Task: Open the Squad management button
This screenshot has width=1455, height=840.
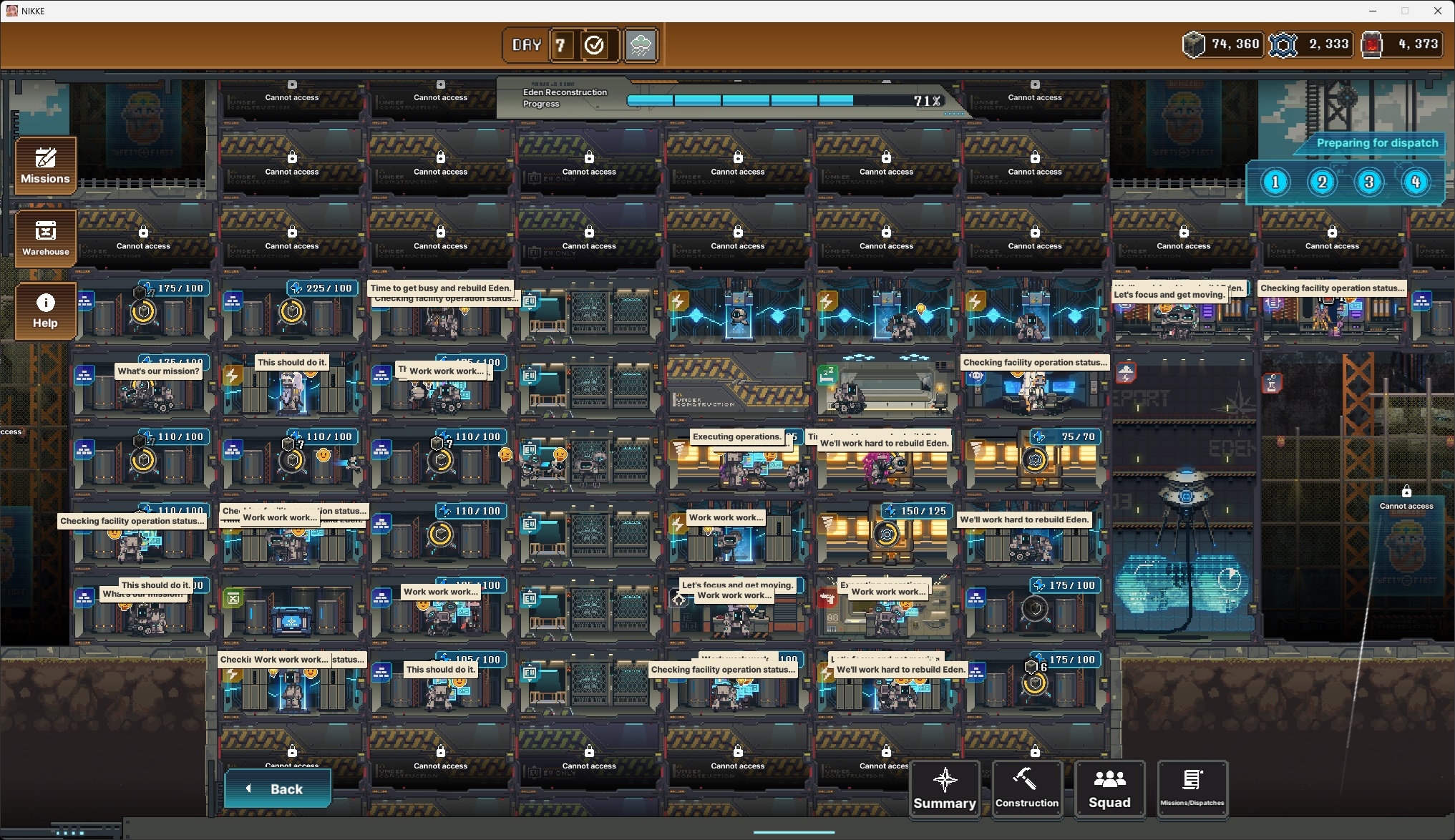Action: [1109, 788]
